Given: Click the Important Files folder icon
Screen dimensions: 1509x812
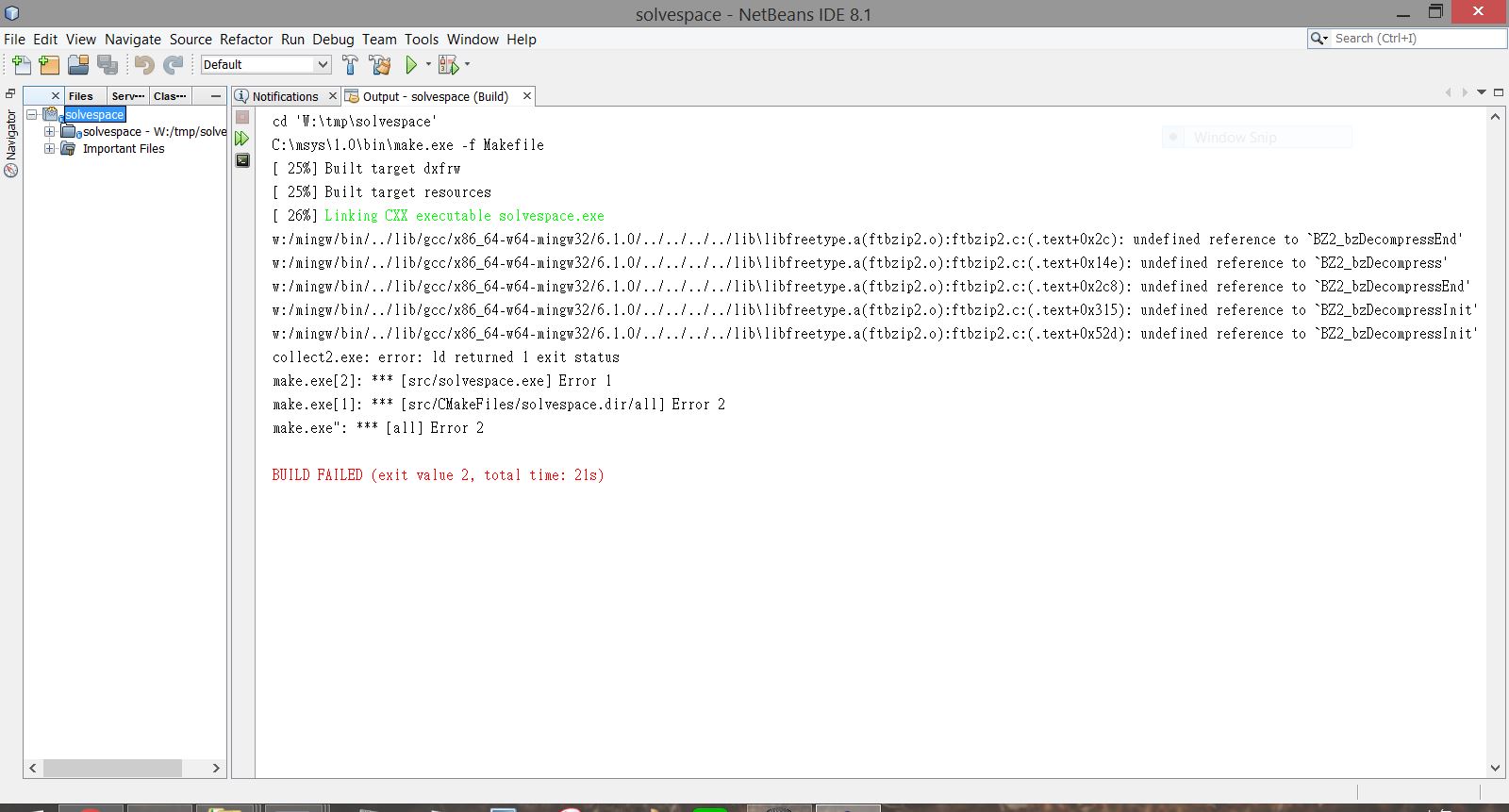Looking at the screenshot, I should click(x=68, y=148).
